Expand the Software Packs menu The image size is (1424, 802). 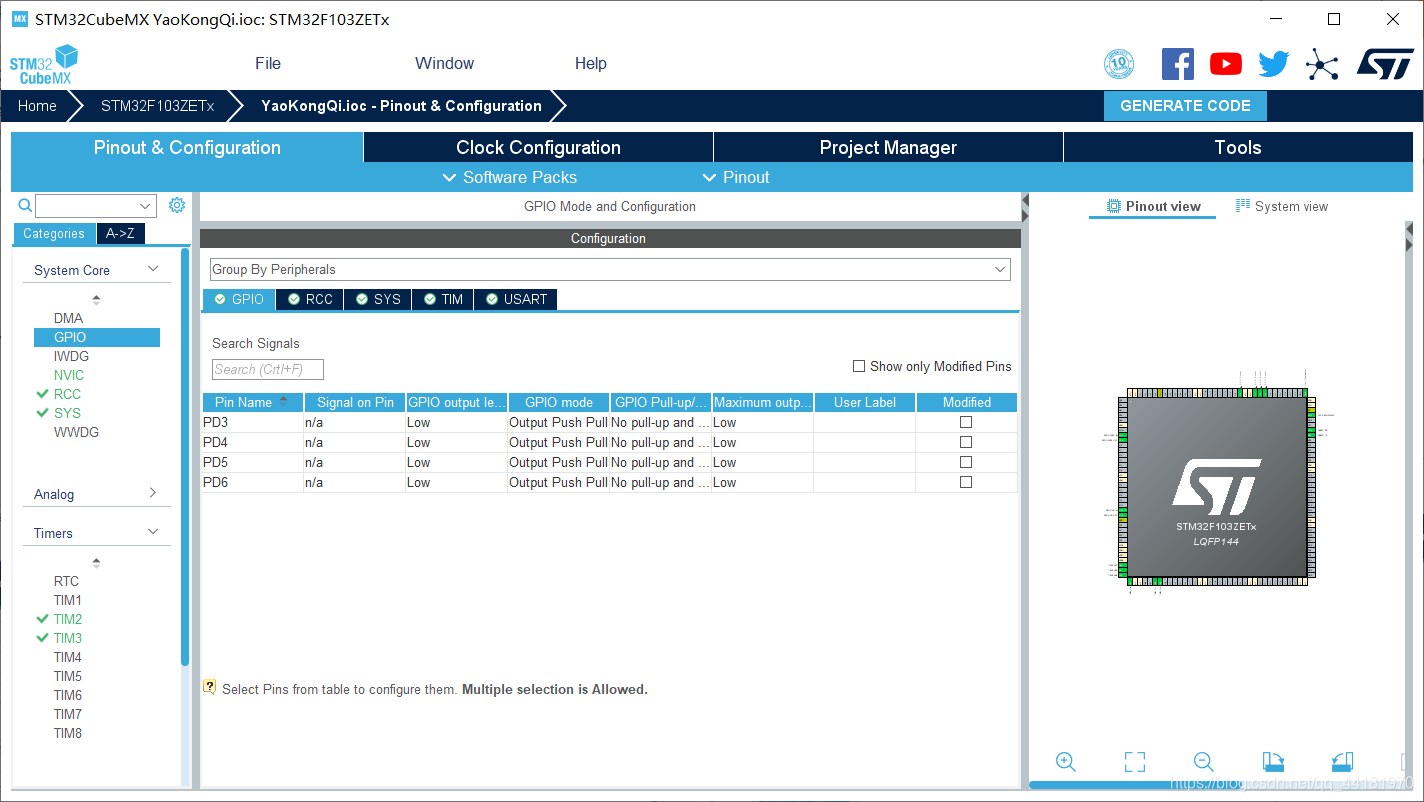510,177
